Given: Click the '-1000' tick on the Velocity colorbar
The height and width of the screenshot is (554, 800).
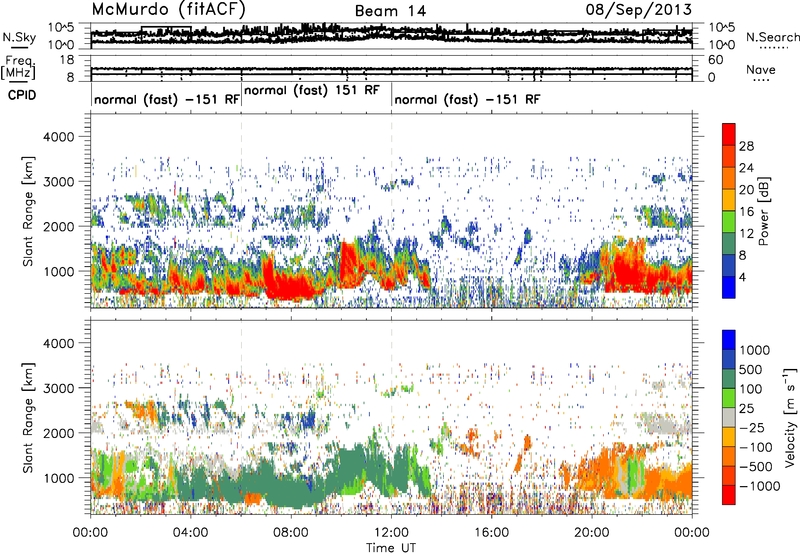Looking at the screenshot, I should point(760,486).
